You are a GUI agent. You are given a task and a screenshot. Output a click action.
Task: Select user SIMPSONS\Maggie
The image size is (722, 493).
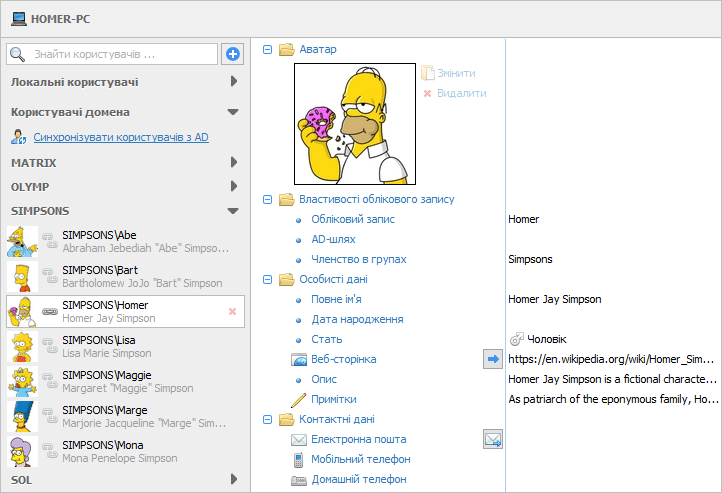click(125, 381)
